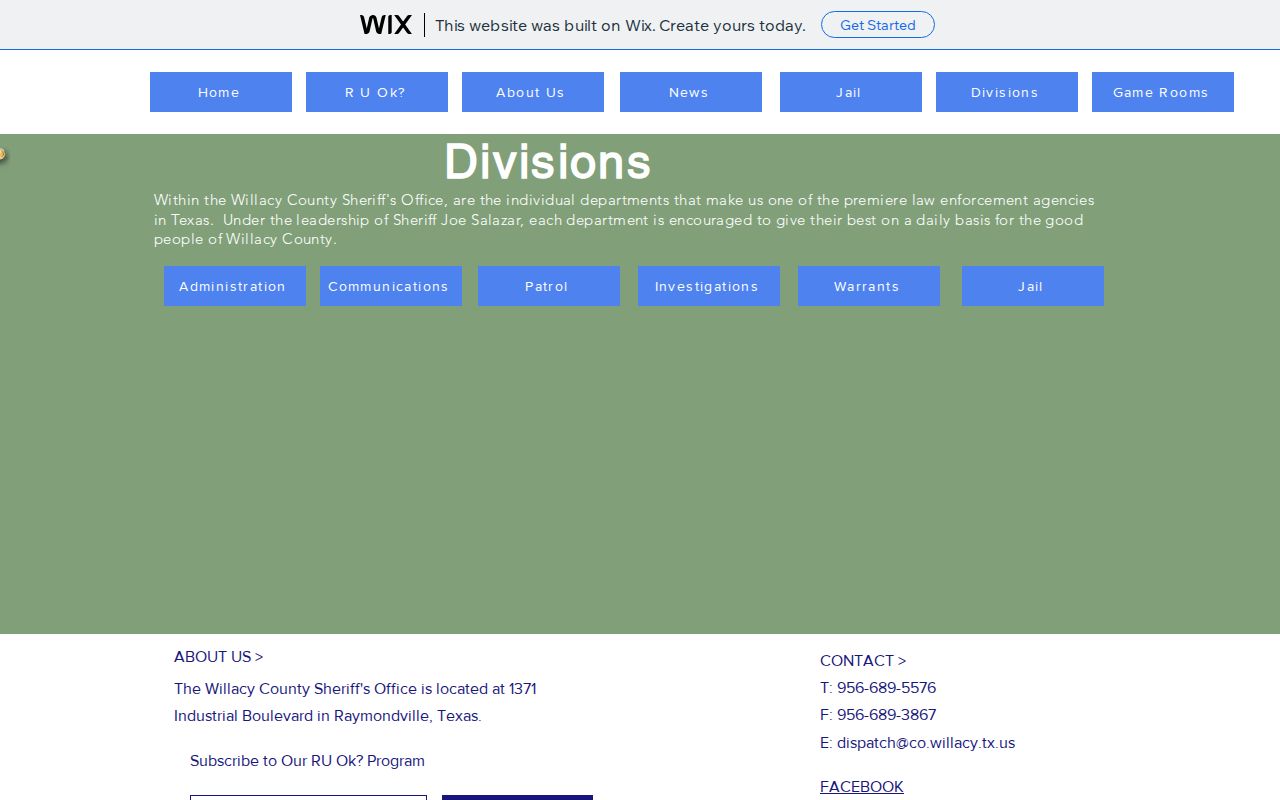This screenshot has height=800, width=1280.
Task: Select the Administration division button
Action: coord(235,286)
